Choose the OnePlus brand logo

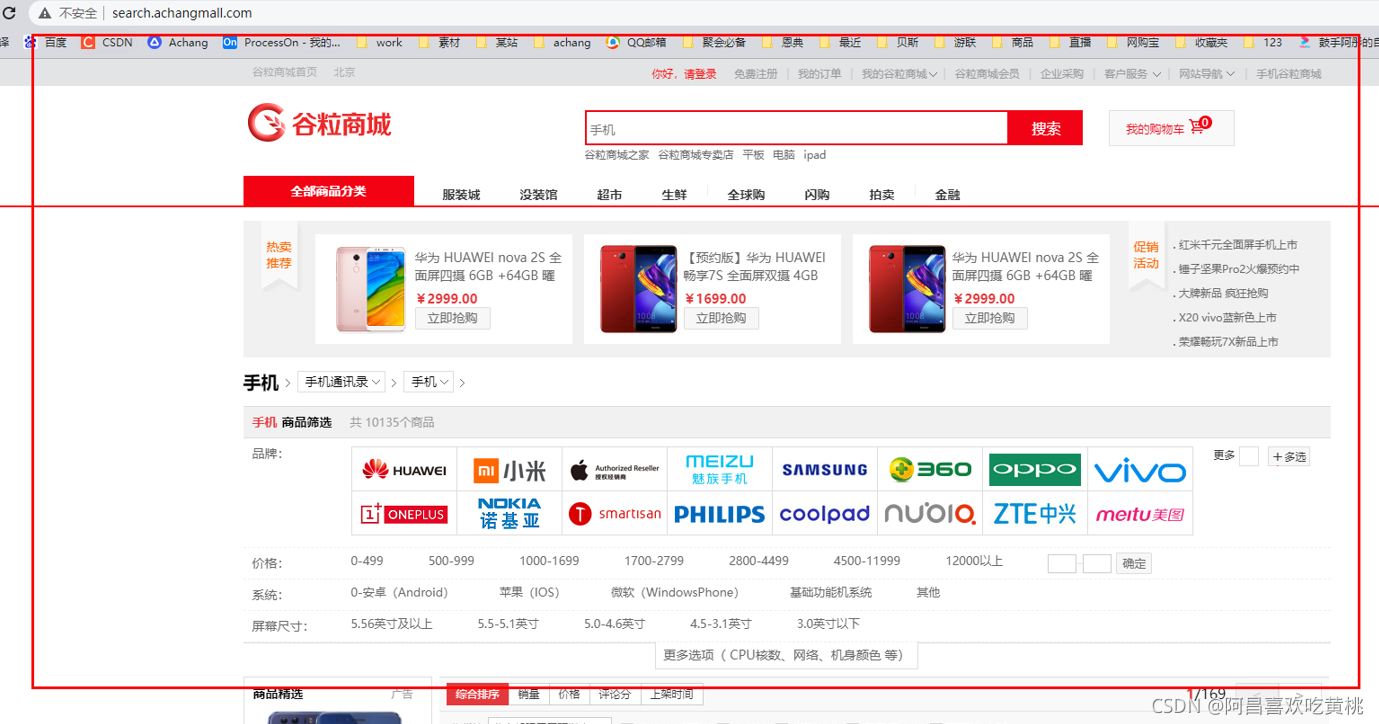click(x=404, y=514)
